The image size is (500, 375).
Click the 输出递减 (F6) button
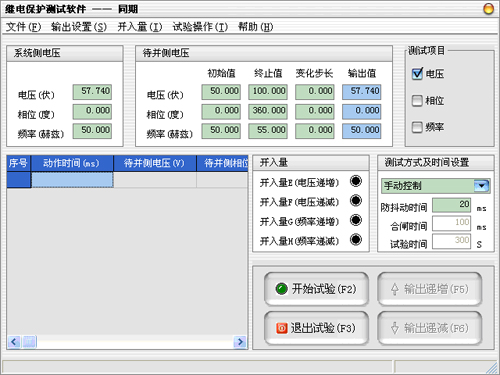pos(430,328)
